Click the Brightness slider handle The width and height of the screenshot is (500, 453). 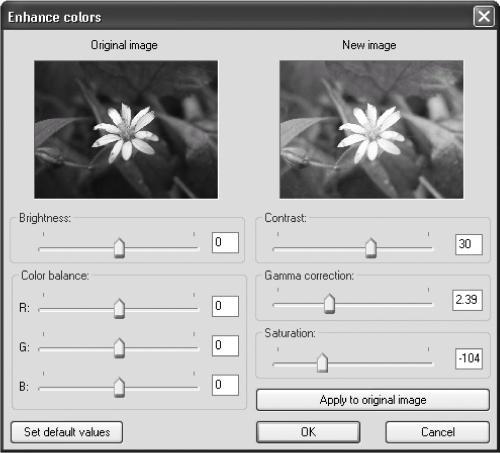point(119,248)
